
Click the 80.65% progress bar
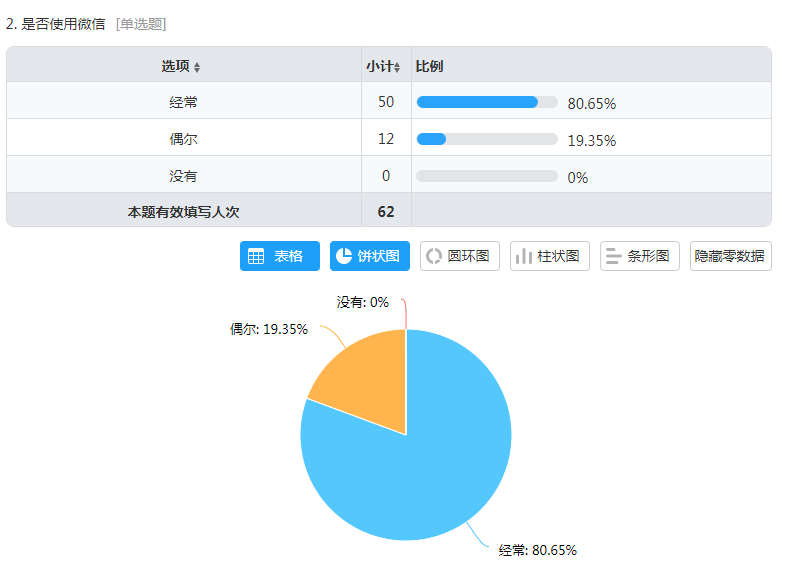487,102
